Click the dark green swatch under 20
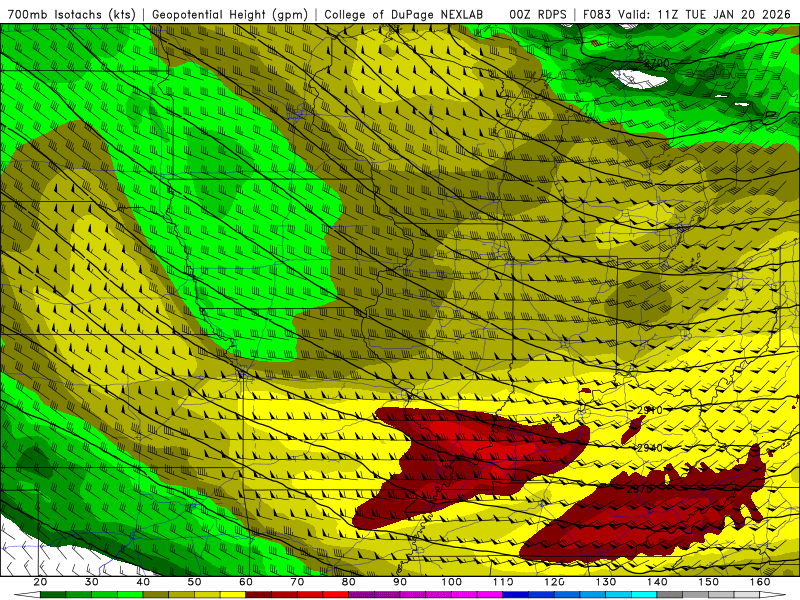The image size is (800, 600). [53, 595]
